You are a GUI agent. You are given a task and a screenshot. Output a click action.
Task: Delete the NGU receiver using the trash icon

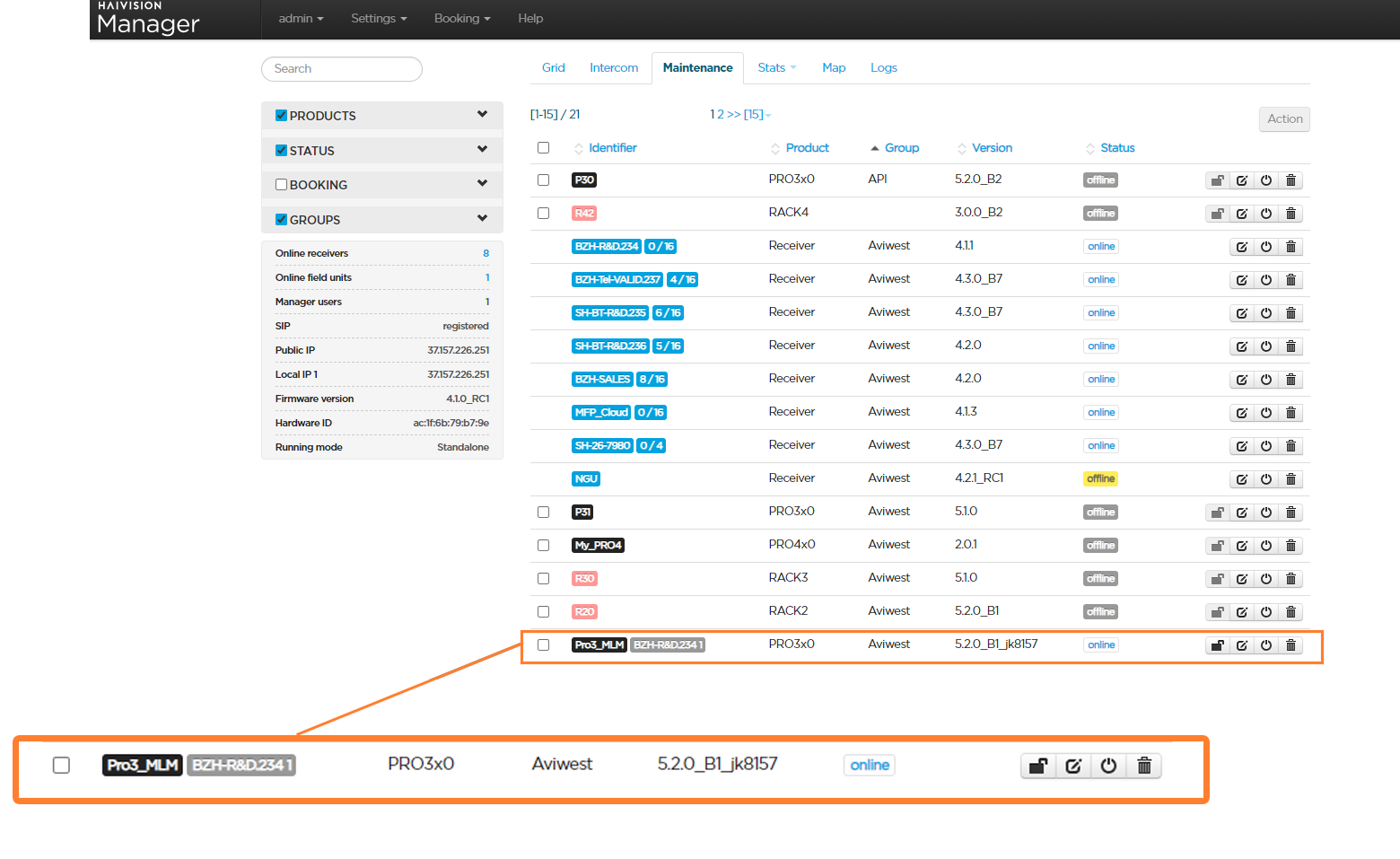coord(1291,479)
